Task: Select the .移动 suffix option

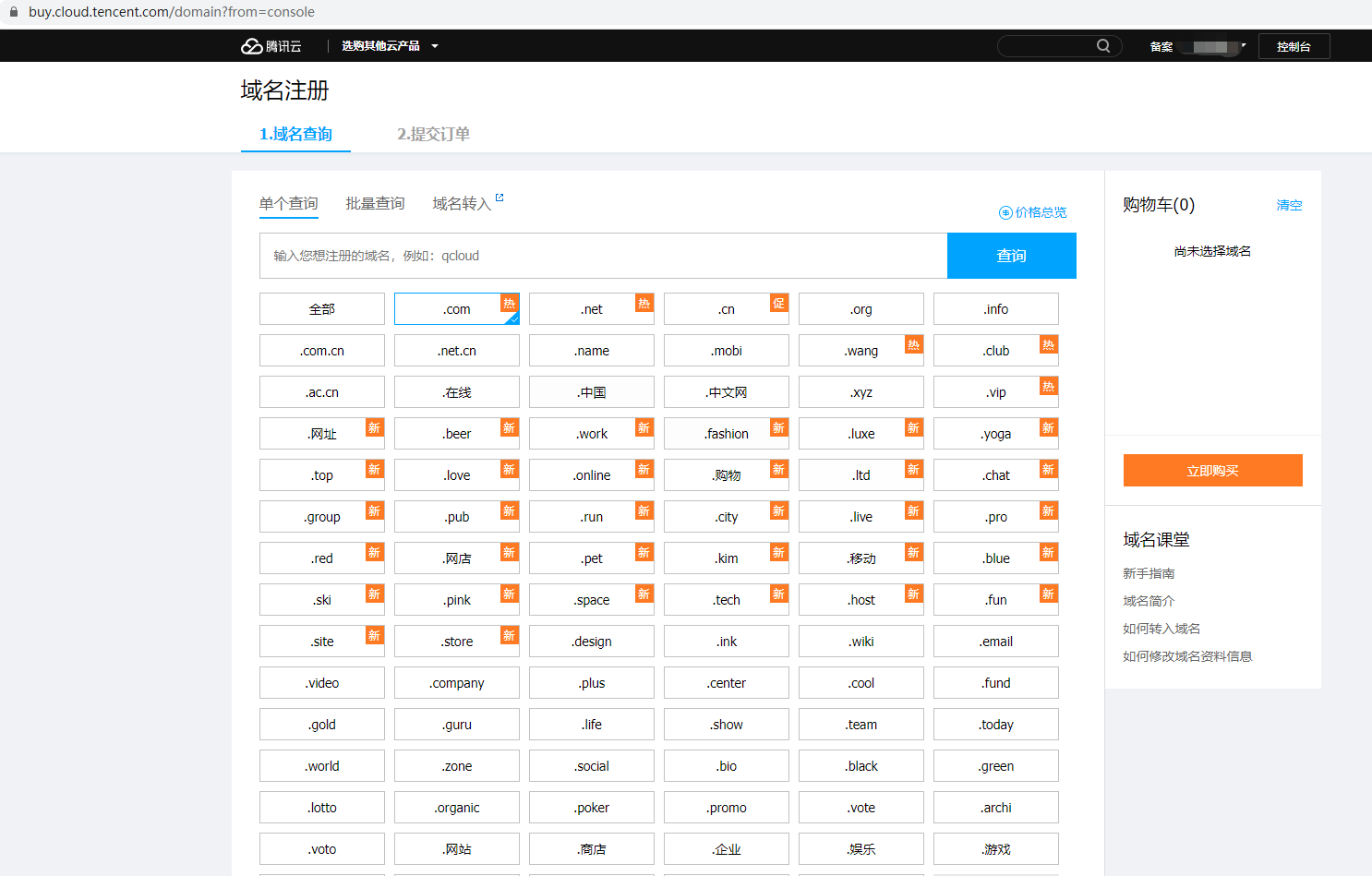Action: (x=861, y=558)
